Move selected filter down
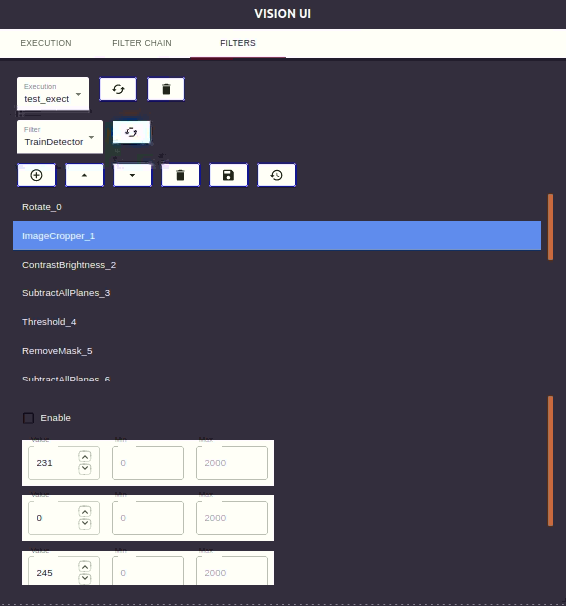The height and width of the screenshot is (606, 566). pyautogui.click(x=132, y=175)
